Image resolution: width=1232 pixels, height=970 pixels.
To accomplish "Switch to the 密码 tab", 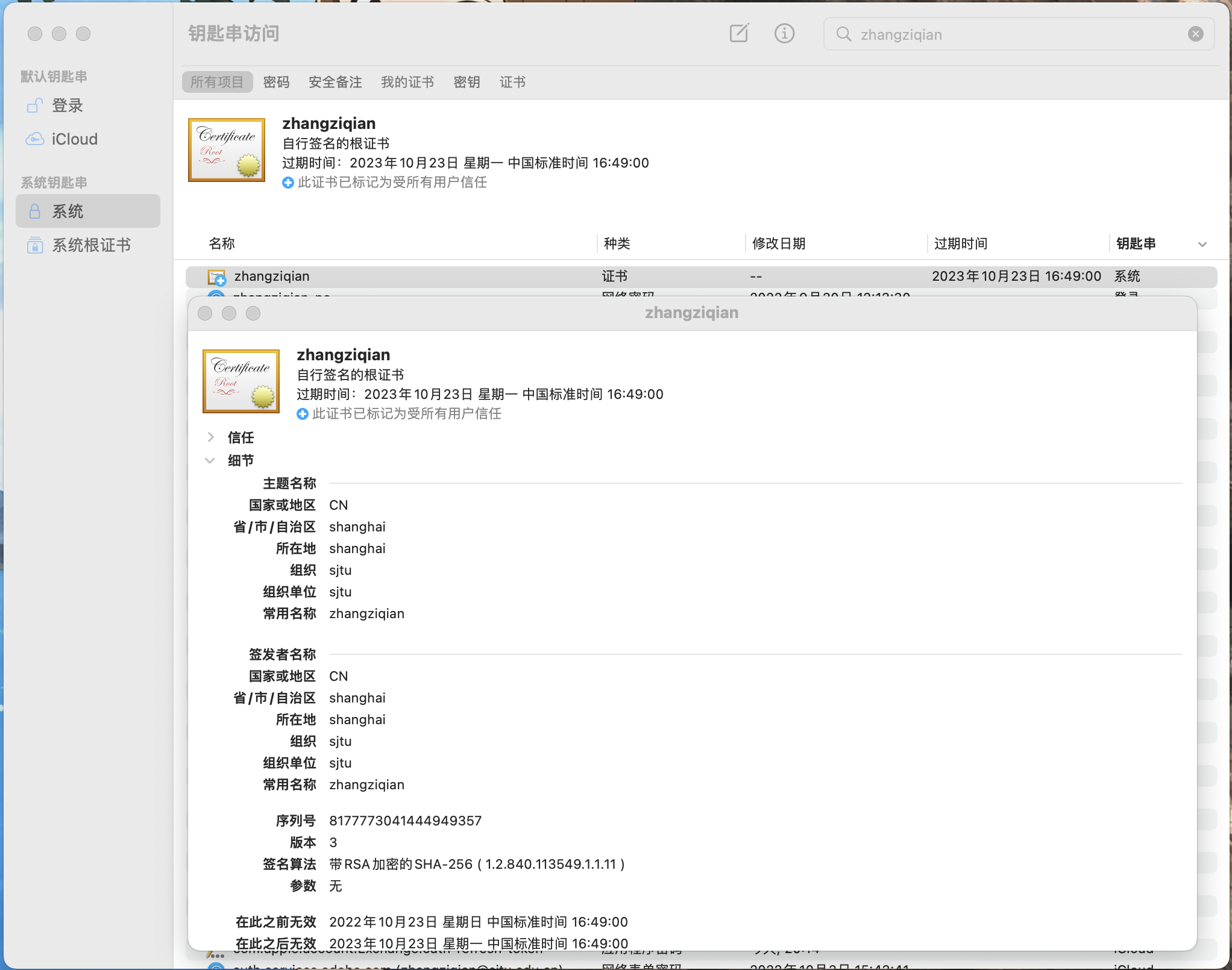I will click(276, 82).
